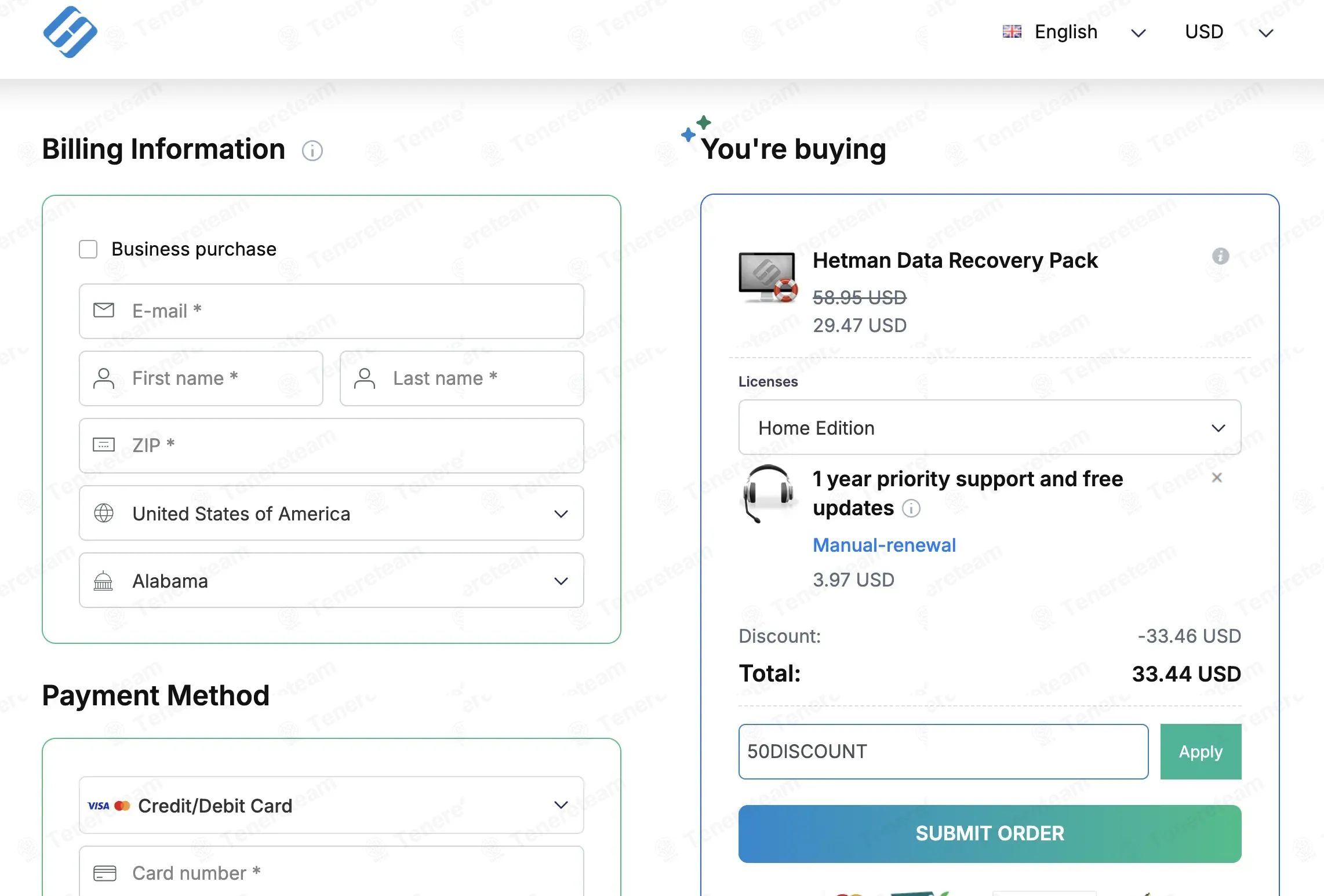
Task: Focus the Last name field
Action: [x=462, y=378]
